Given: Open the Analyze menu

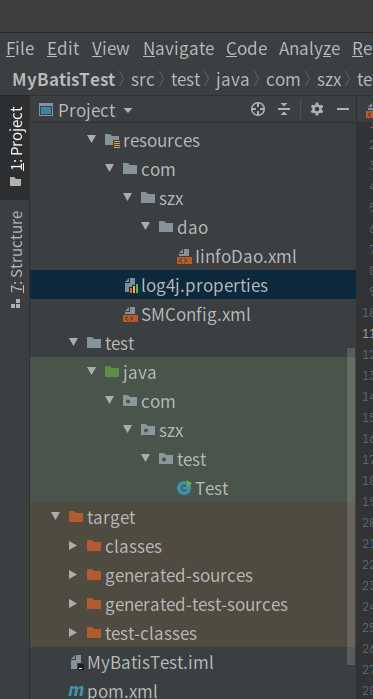Looking at the screenshot, I should pos(309,49).
